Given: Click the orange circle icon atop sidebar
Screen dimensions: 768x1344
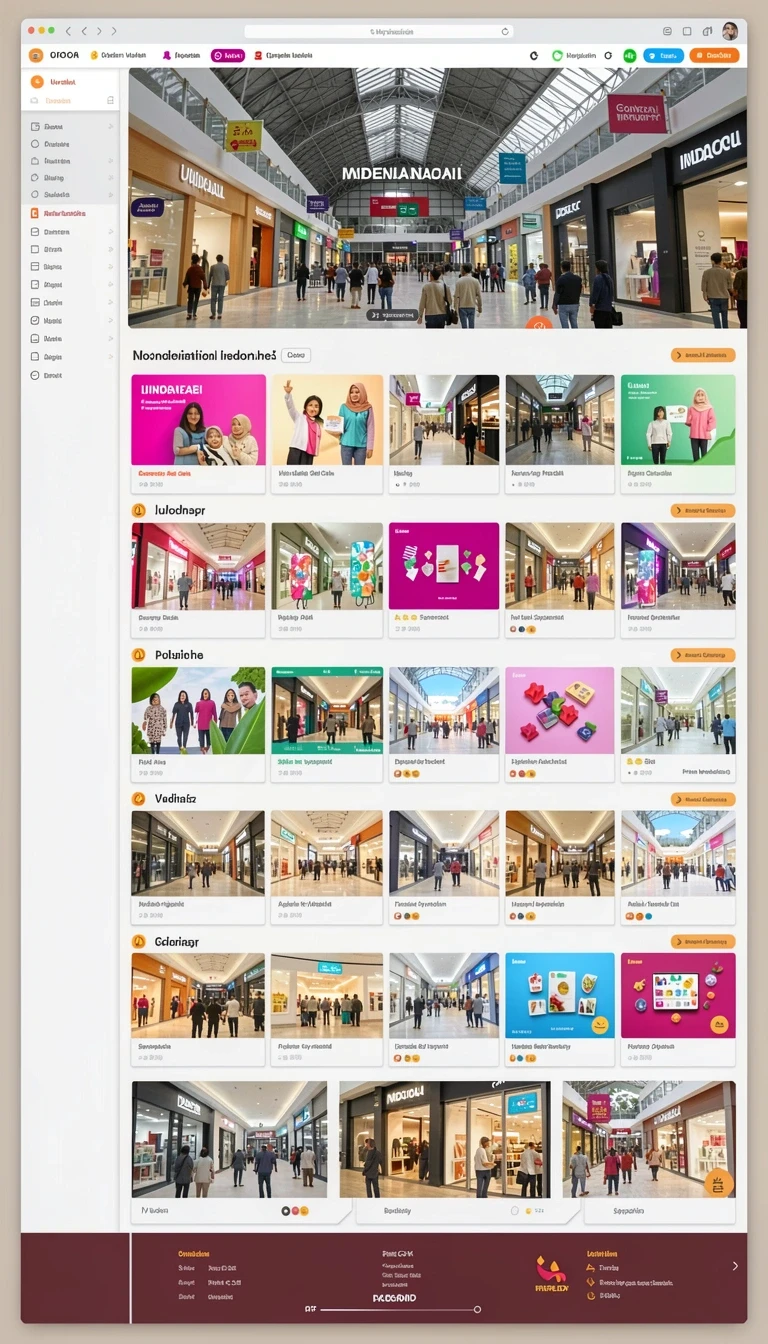Looking at the screenshot, I should coord(37,82).
